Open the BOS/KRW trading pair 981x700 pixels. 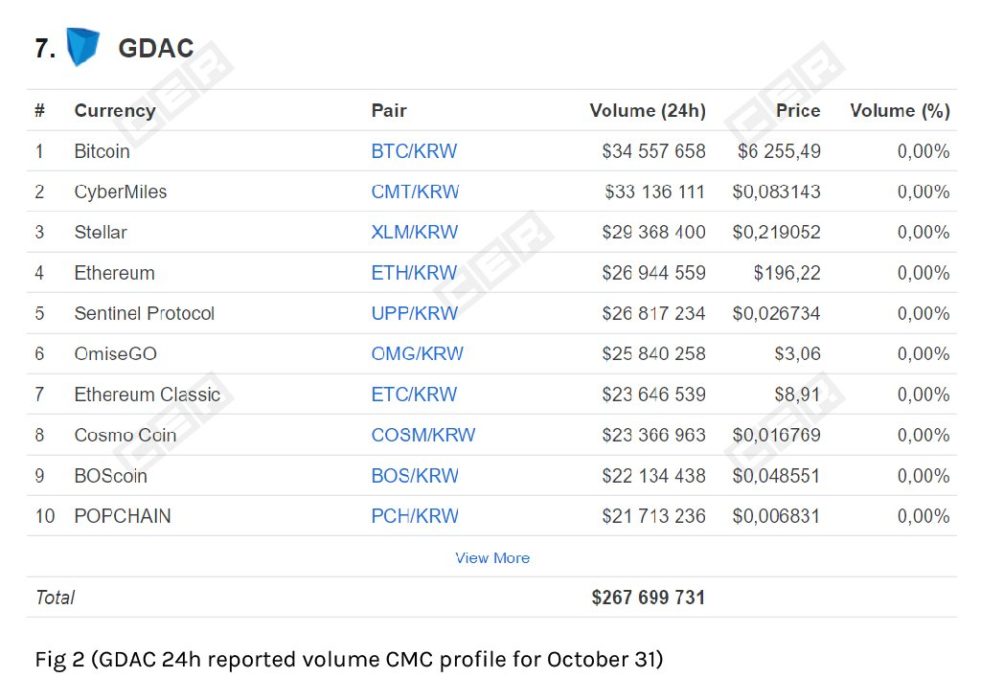(x=413, y=476)
